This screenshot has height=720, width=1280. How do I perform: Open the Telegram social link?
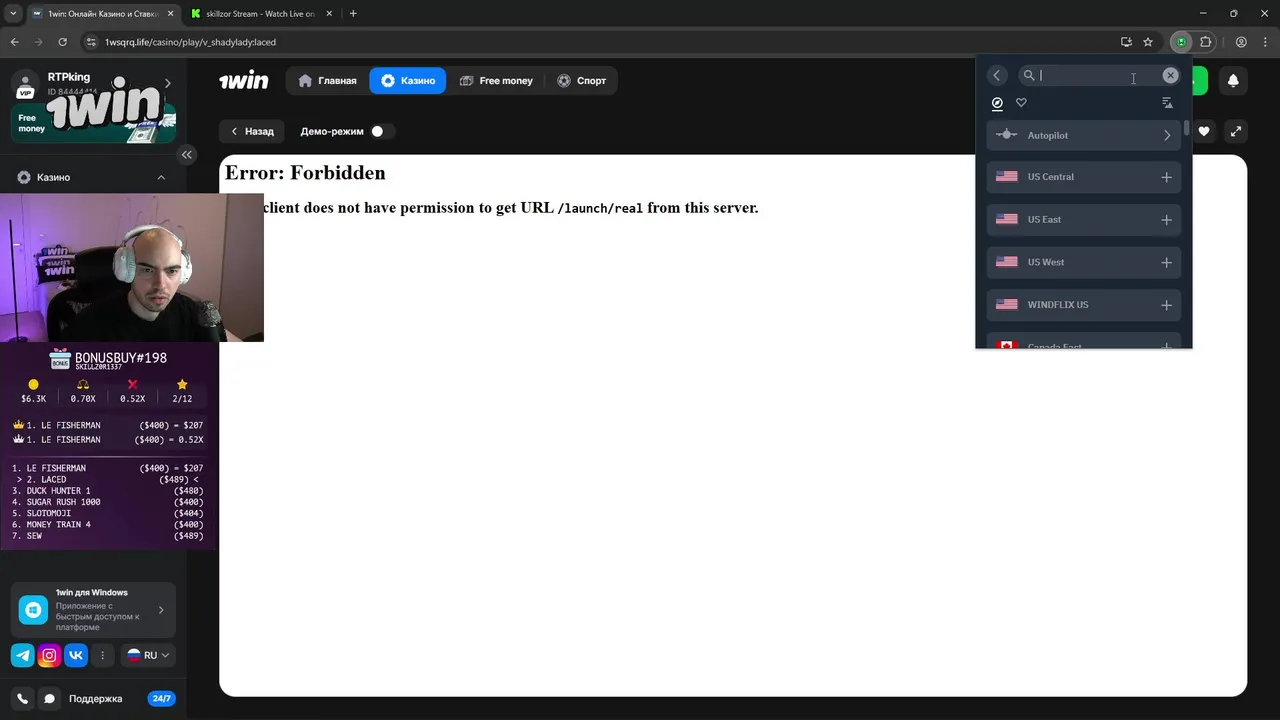coord(22,655)
